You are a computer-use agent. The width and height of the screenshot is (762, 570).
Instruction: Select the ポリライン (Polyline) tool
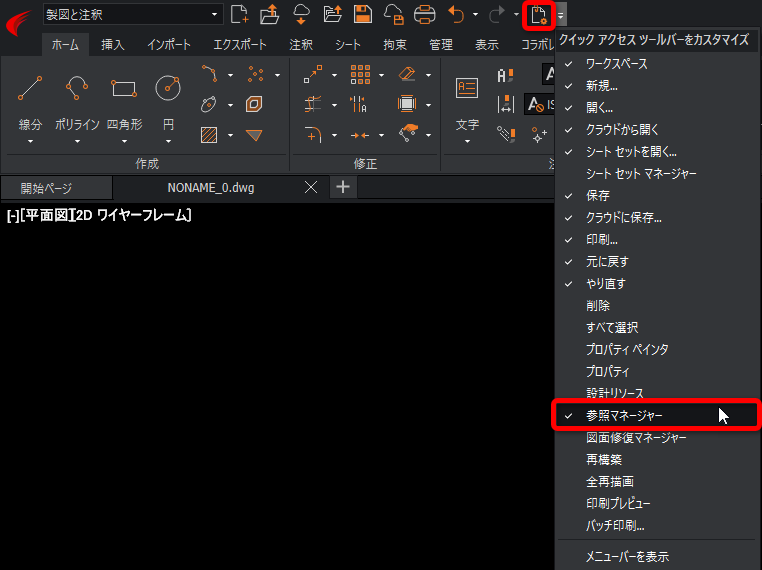(77, 90)
